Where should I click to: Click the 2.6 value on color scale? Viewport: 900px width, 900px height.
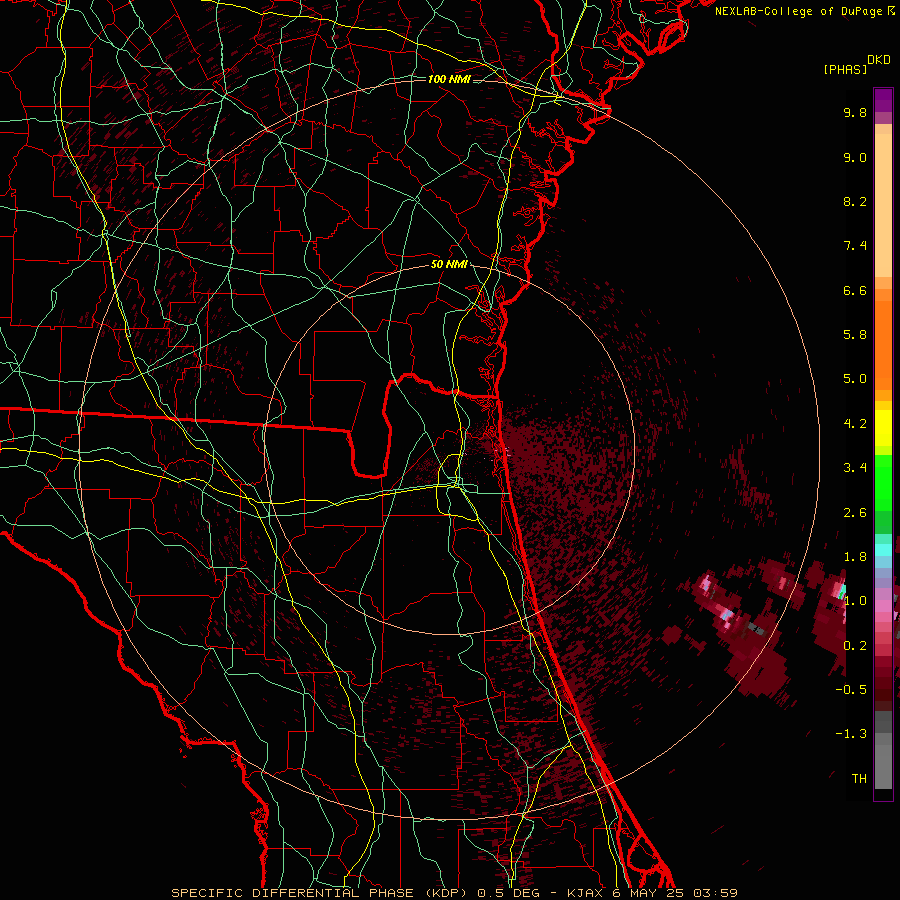[855, 513]
